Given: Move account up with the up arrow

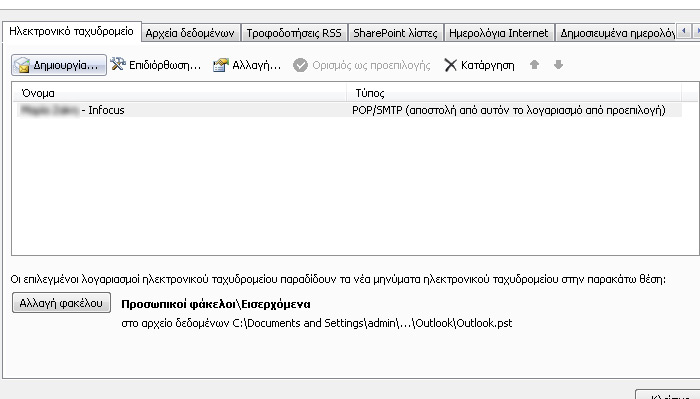Looking at the screenshot, I should (534, 65).
